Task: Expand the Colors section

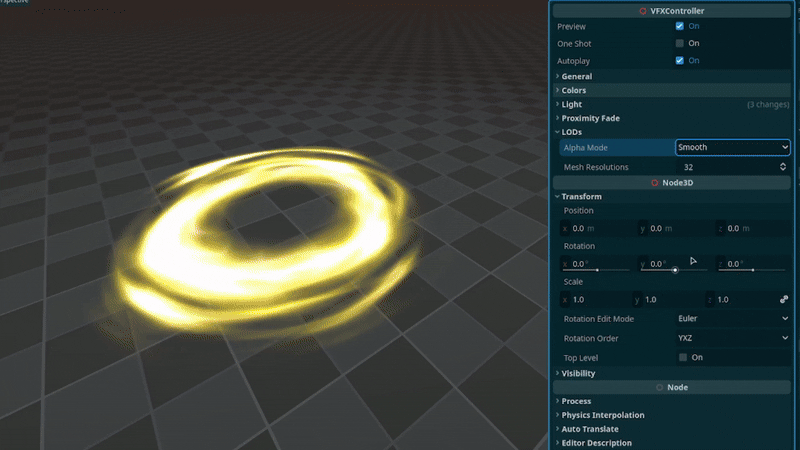Action: point(672,90)
